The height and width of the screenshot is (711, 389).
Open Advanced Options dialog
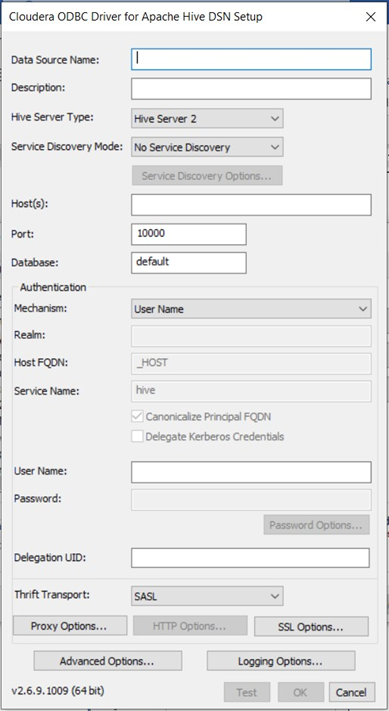[107, 661]
